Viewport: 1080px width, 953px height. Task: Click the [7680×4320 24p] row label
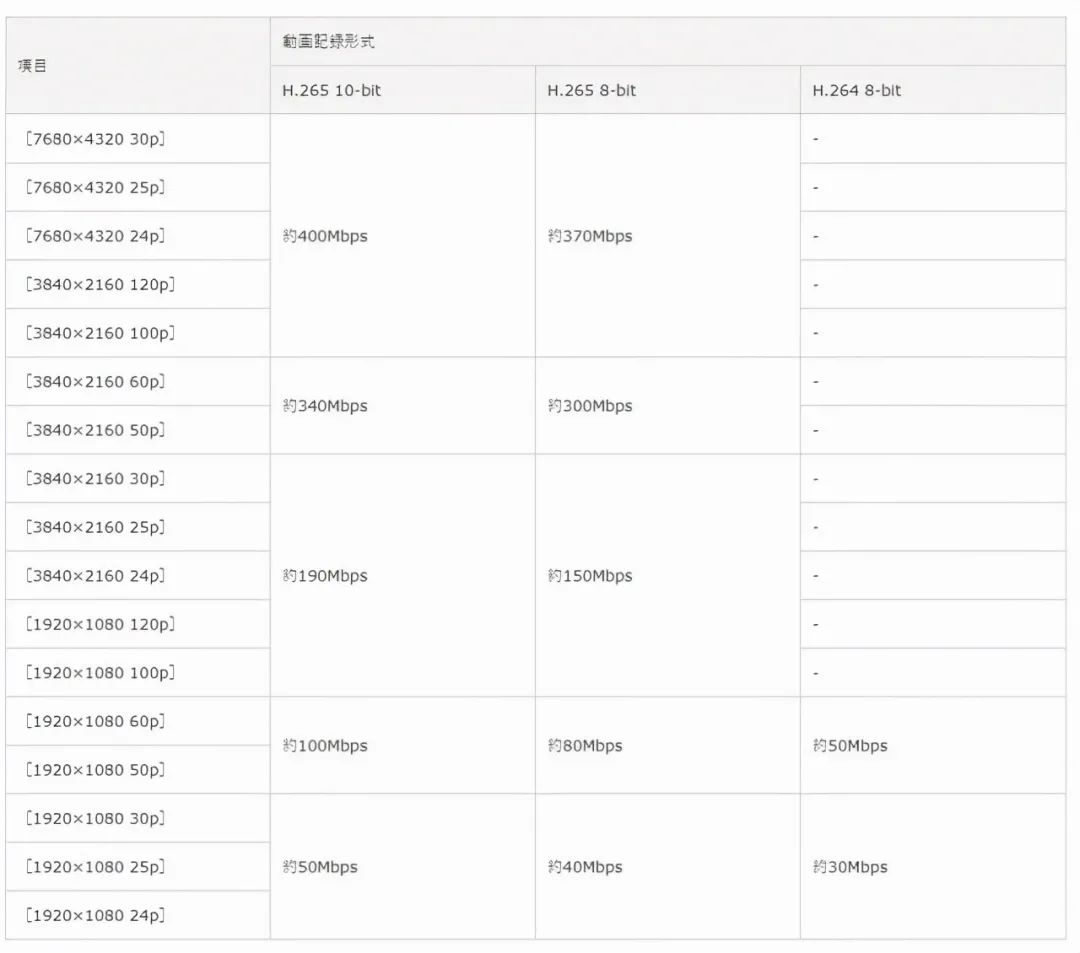[95, 236]
